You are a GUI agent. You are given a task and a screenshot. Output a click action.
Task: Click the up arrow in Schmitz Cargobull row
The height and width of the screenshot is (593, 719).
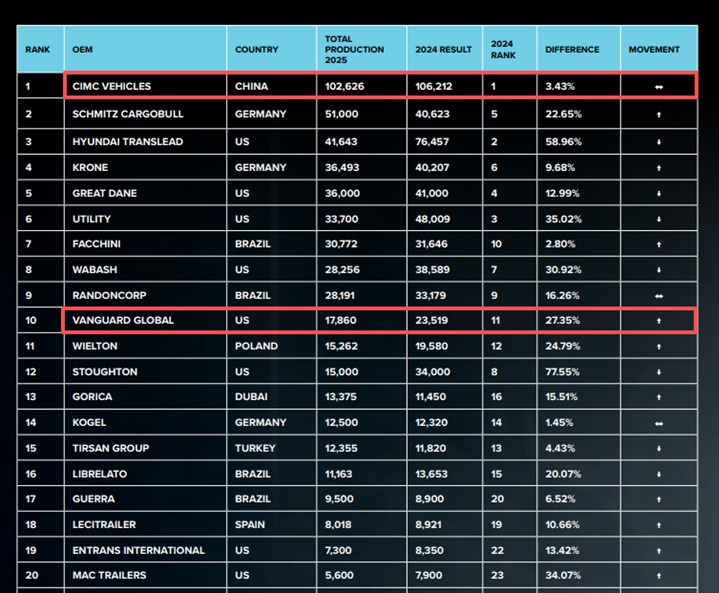coord(659,115)
